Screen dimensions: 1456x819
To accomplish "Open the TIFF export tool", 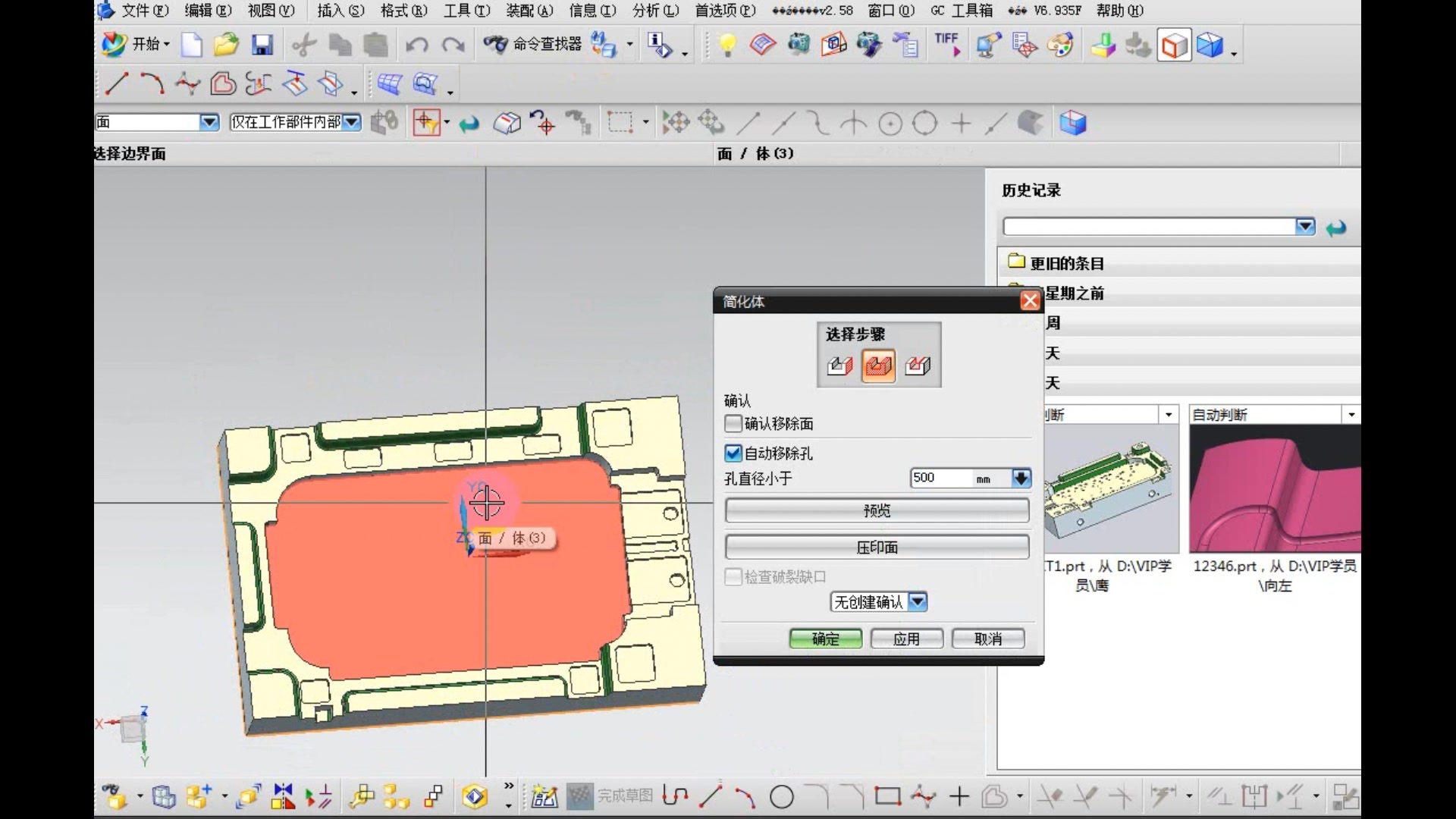I will click(x=947, y=45).
